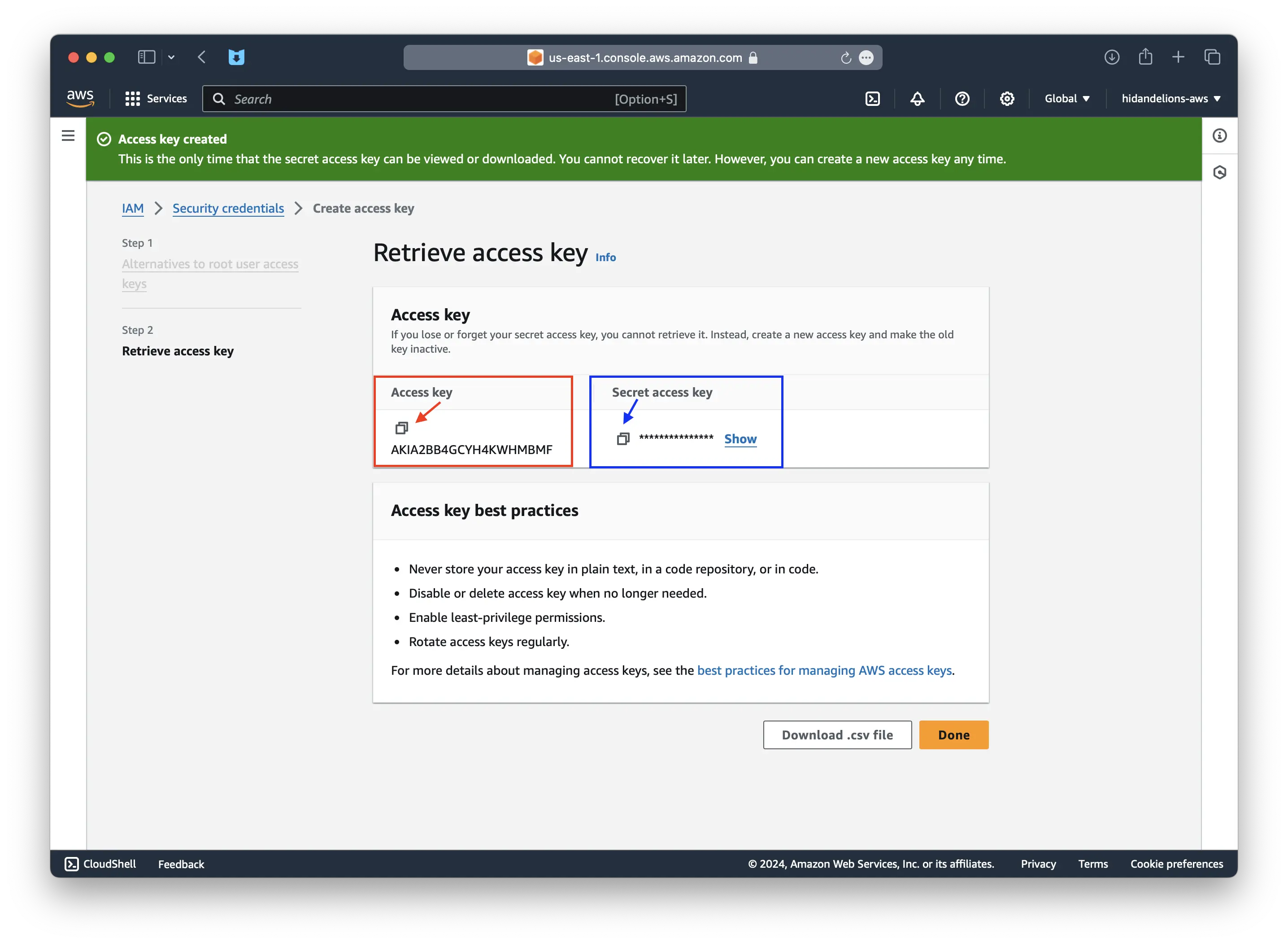Open Alternatives to root user access keys step
1288x944 pixels.
tap(209, 274)
